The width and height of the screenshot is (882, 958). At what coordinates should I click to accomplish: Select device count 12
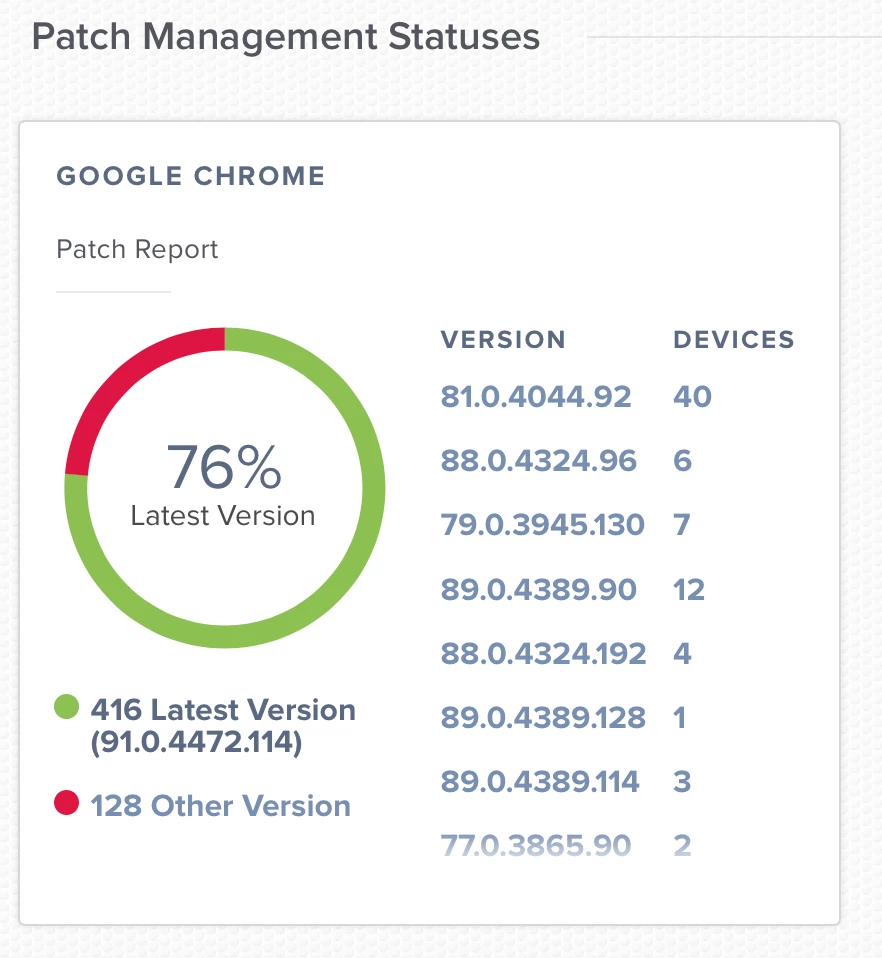(x=688, y=590)
